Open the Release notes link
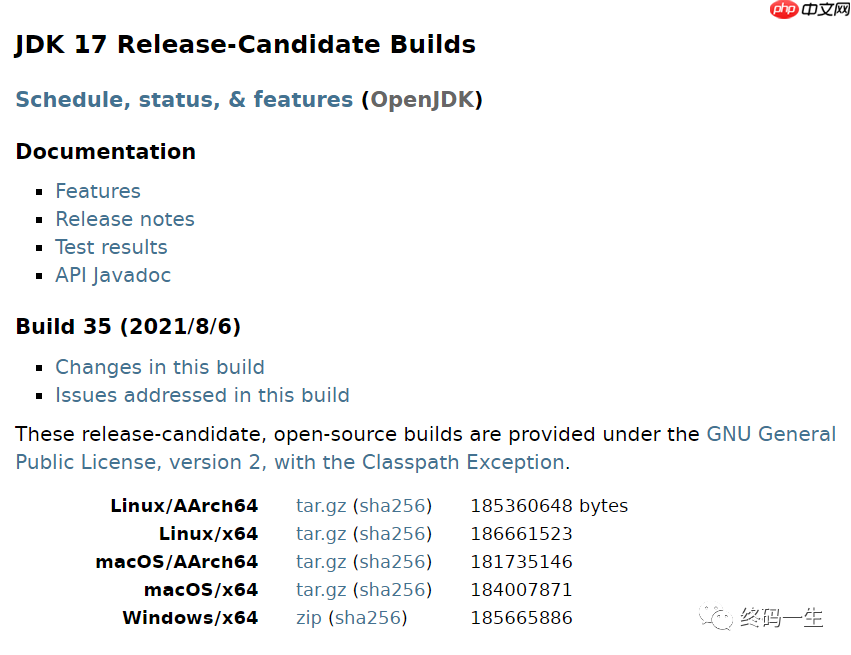This screenshot has height=655, width=851. (x=125, y=219)
